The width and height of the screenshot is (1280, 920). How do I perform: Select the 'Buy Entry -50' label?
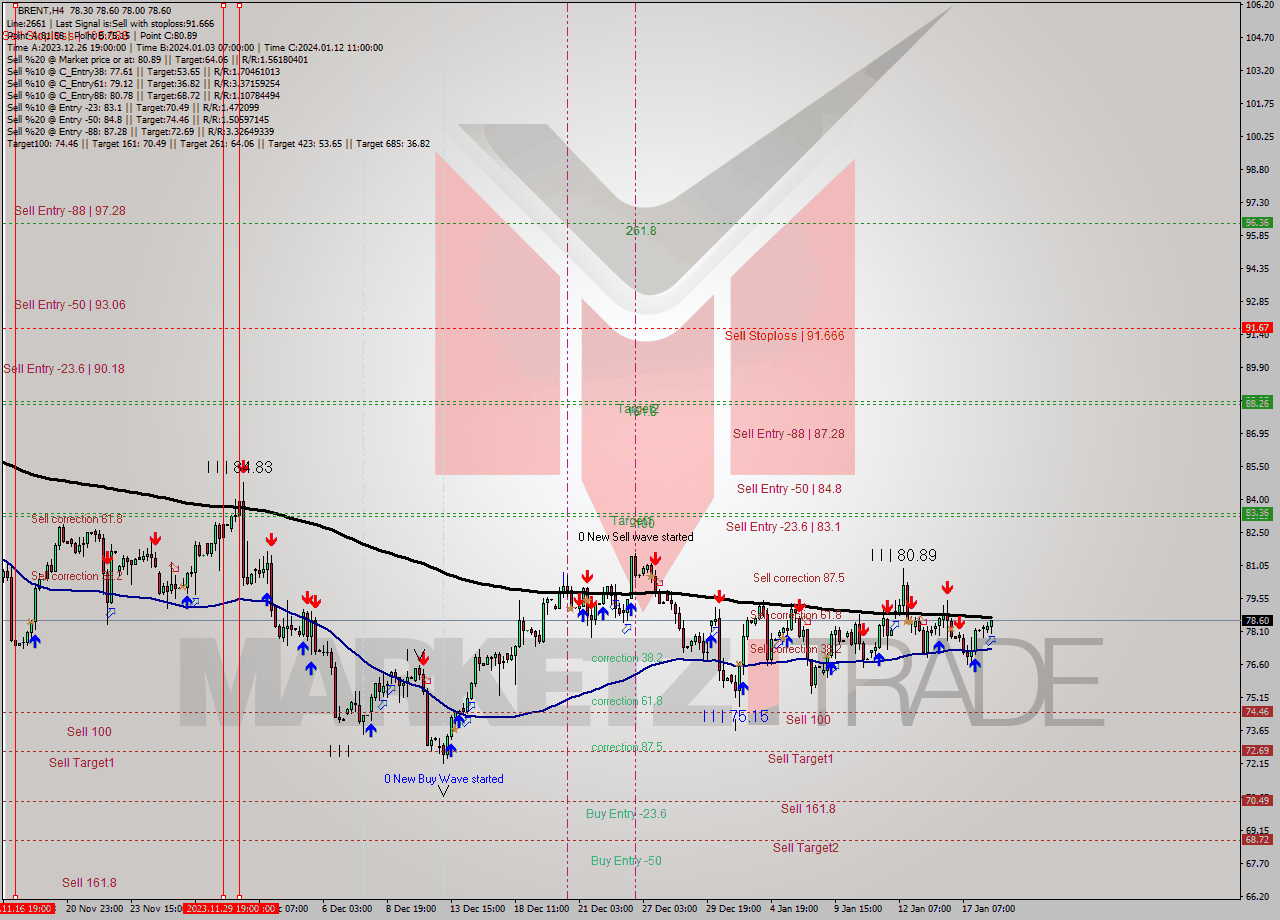pos(626,861)
